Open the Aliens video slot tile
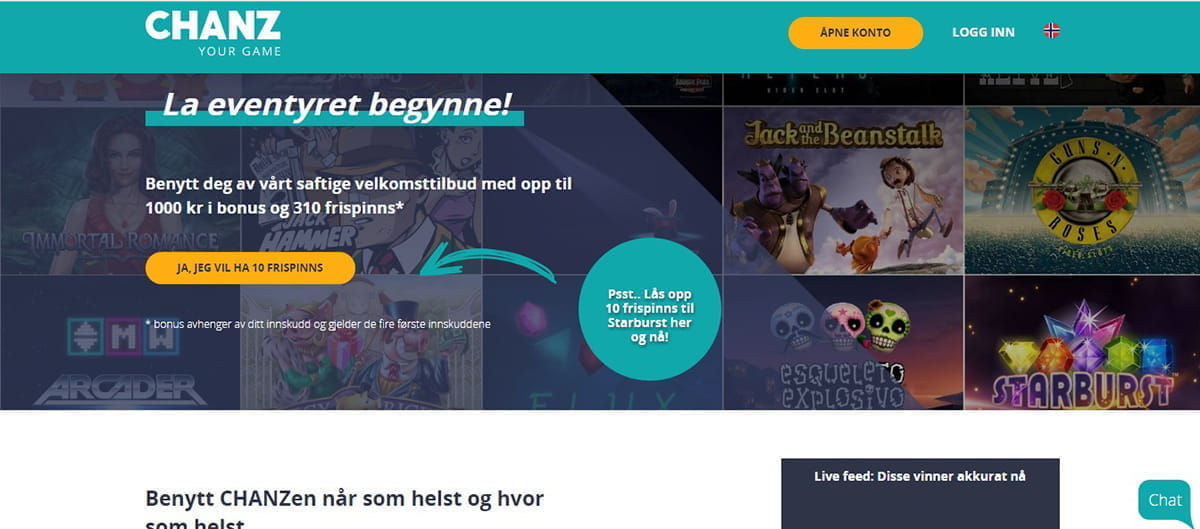The image size is (1200, 529). (x=842, y=89)
